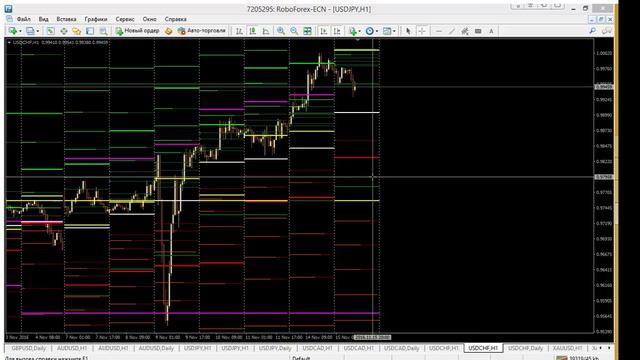640x360 pixels.
Task: Toggle the Terminal panel
Action: coord(90,31)
